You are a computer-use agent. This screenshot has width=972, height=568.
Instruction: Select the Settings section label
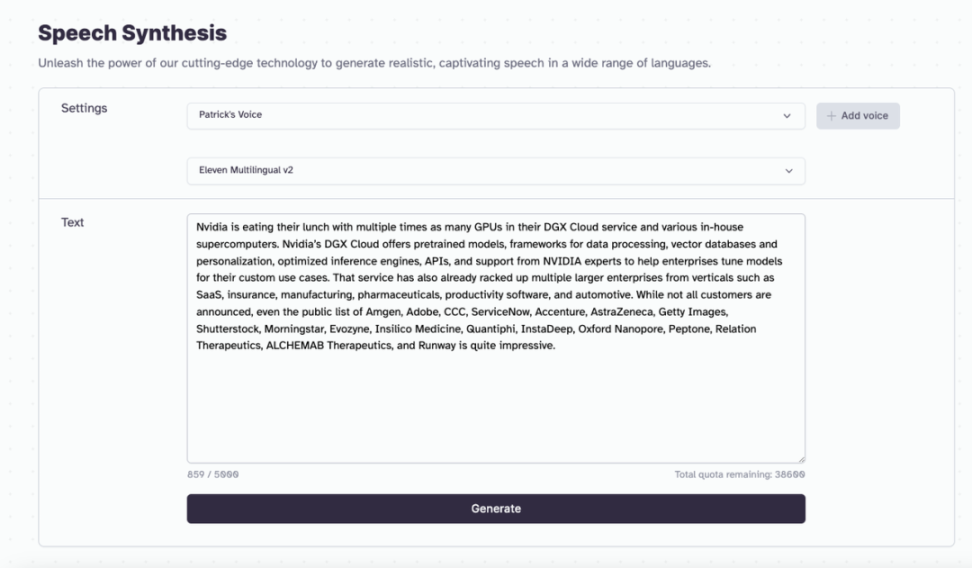[x=84, y=108]
